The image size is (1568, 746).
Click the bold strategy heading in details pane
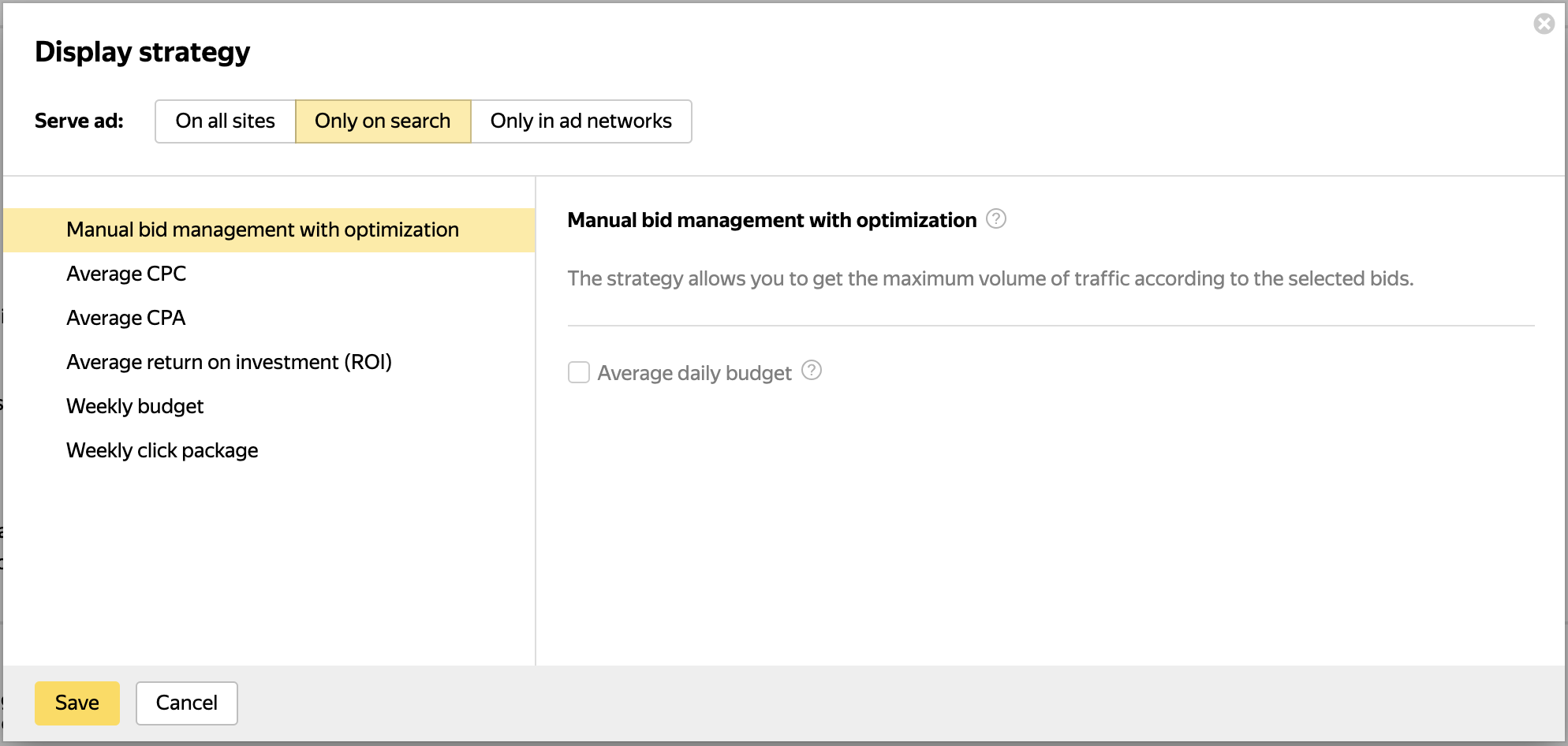pyautogui.click(x=771, y=221)
